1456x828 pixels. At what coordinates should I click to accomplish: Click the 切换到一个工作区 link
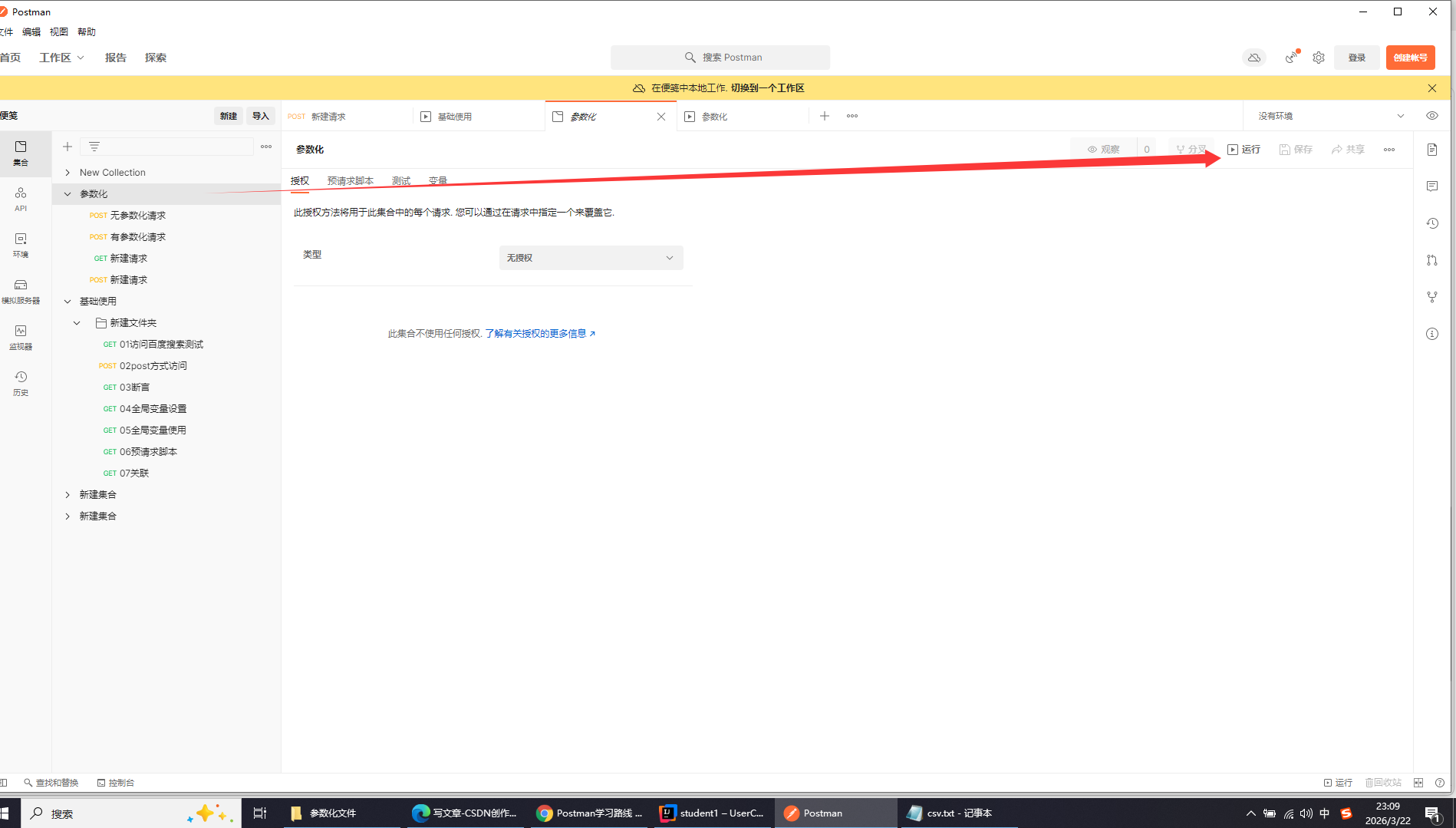click(x=767, y=88)
